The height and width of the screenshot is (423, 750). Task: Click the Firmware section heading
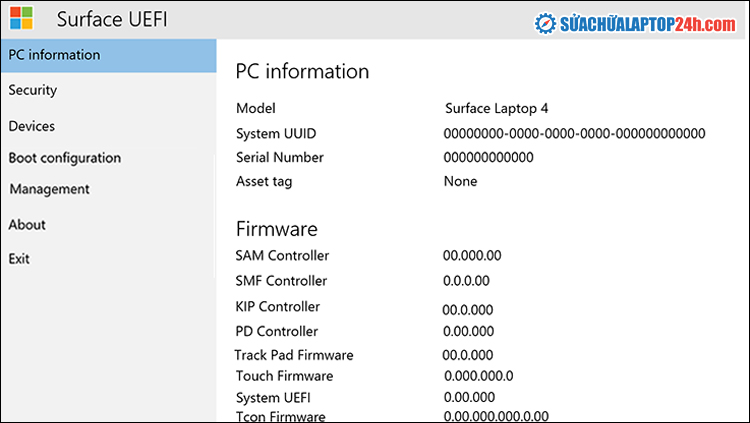[276, 229]
